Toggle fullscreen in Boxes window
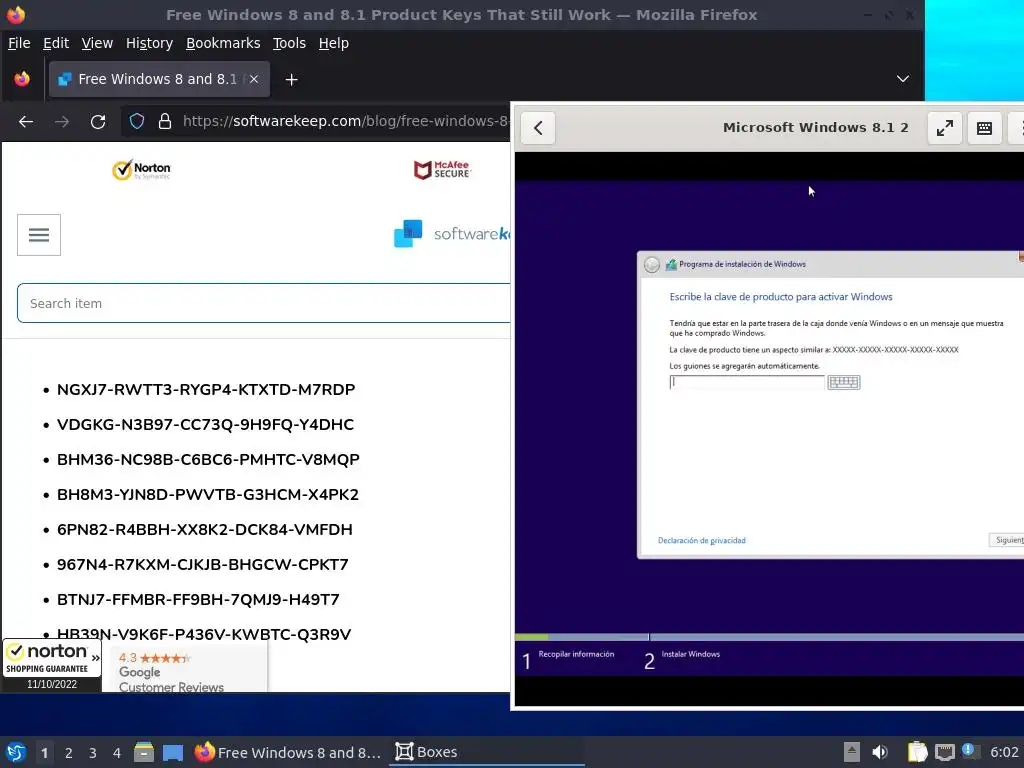Screen dimensions: 1024x768 (944, 127)
